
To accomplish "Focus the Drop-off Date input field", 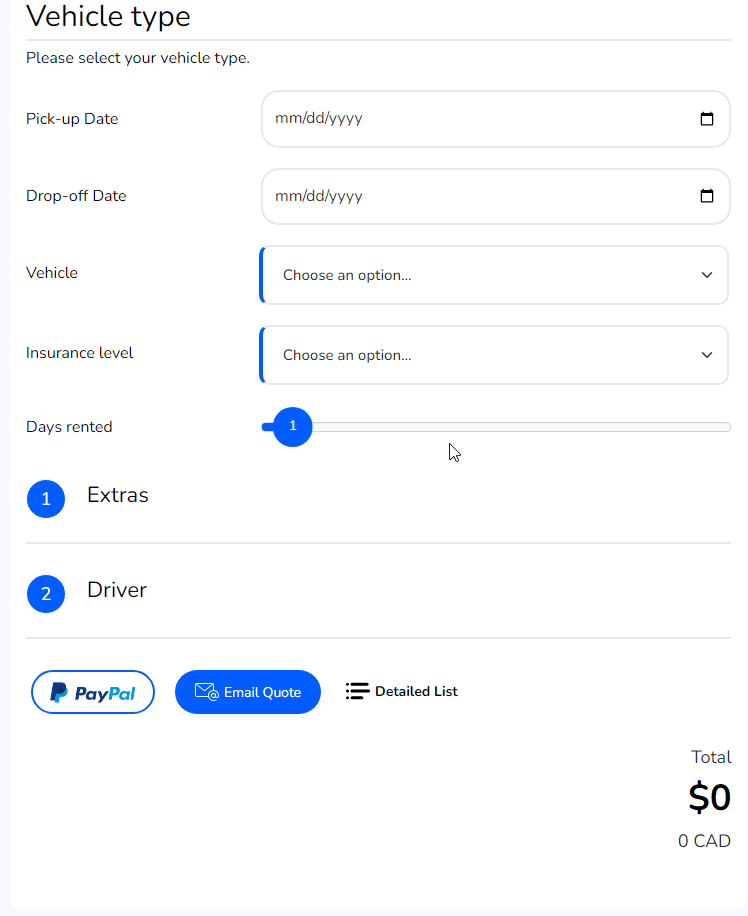I will 496,196.
